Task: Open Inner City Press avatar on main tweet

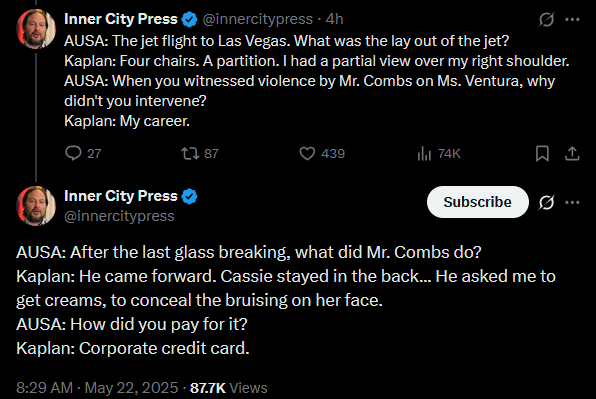Action: [36, 206]
